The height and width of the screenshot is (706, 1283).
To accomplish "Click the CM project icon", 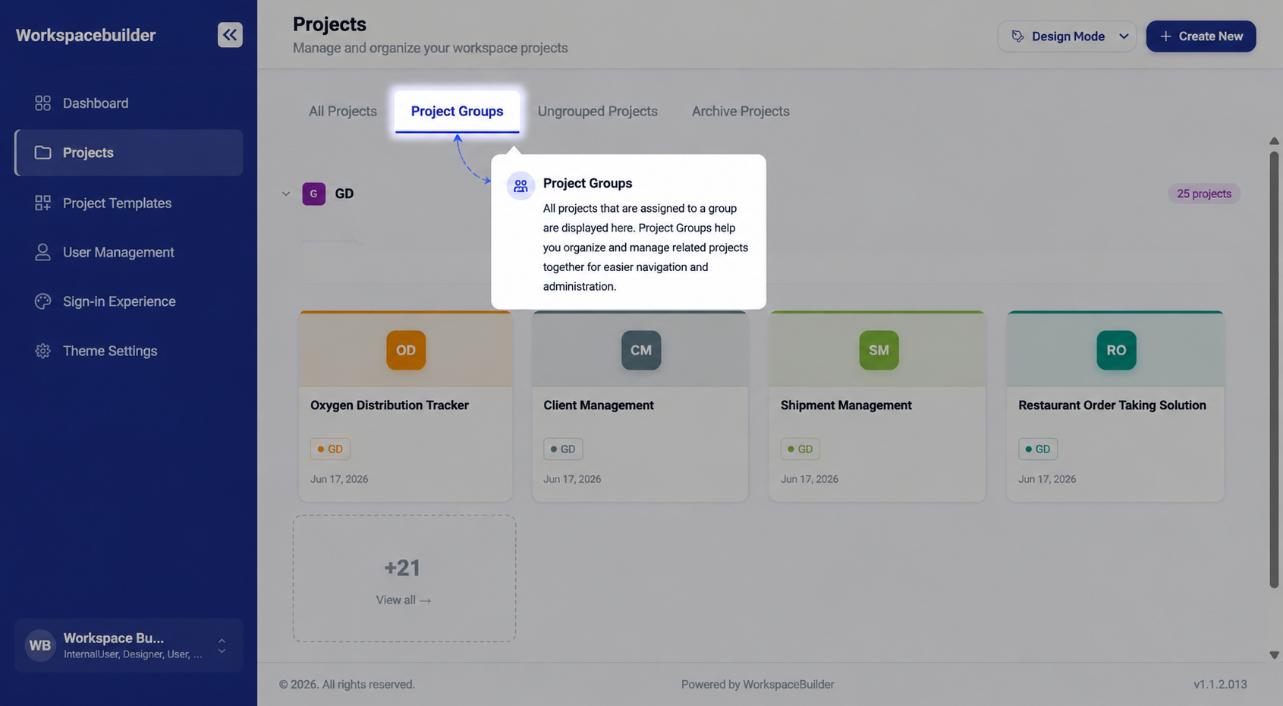I will pos(641,350).
